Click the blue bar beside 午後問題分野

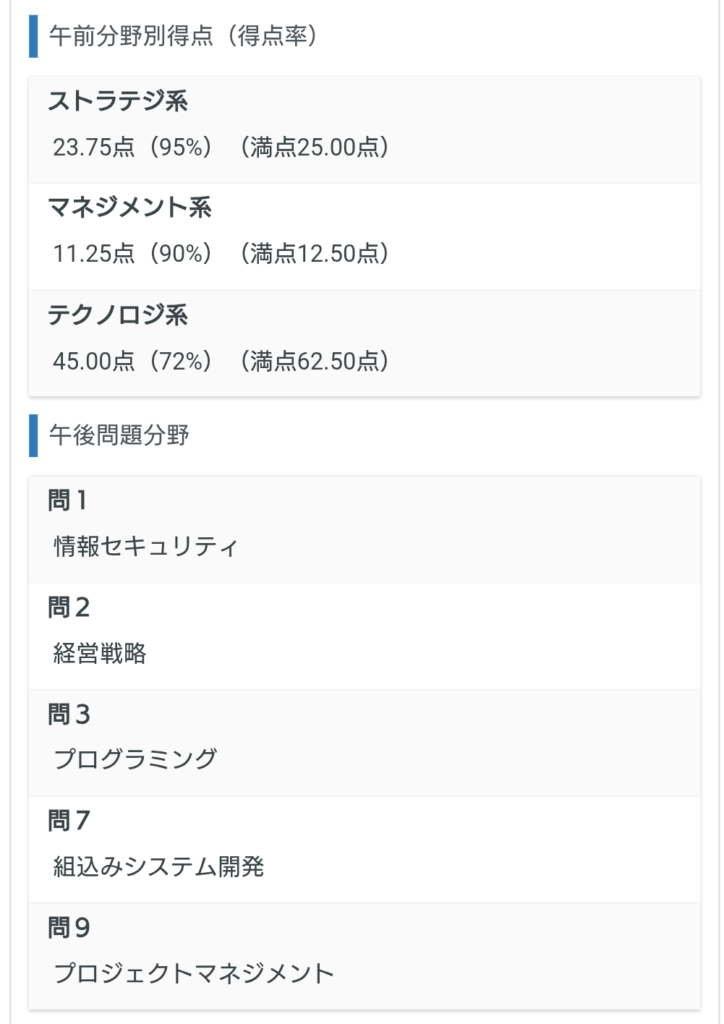[33, 436]
